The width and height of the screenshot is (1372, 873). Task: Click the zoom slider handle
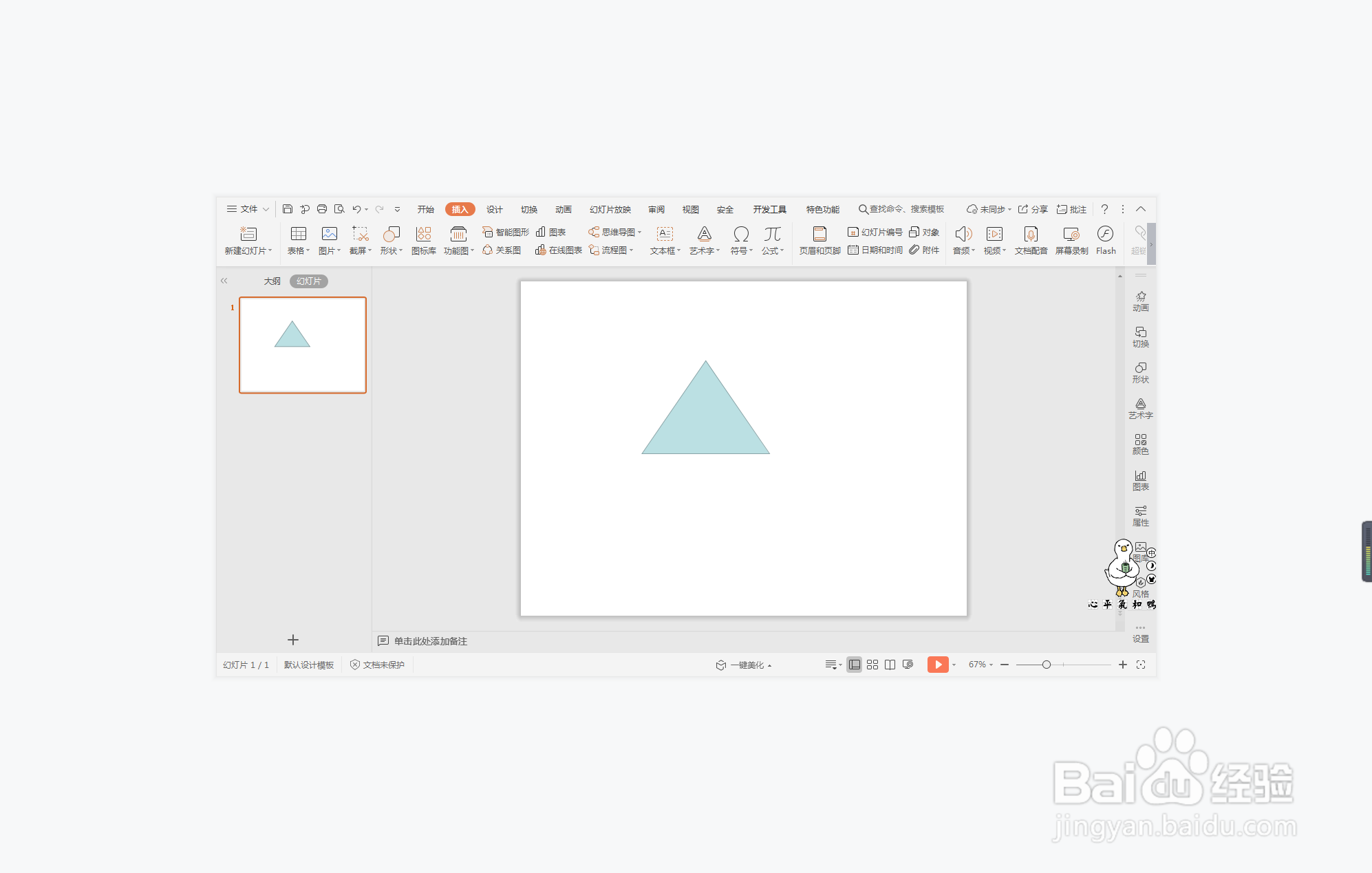[x=1046, y=665]
